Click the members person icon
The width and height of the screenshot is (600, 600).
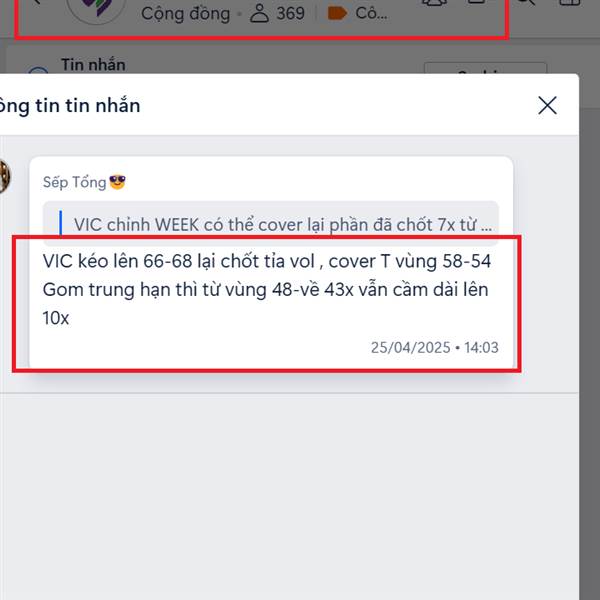[x=259, y=13]
